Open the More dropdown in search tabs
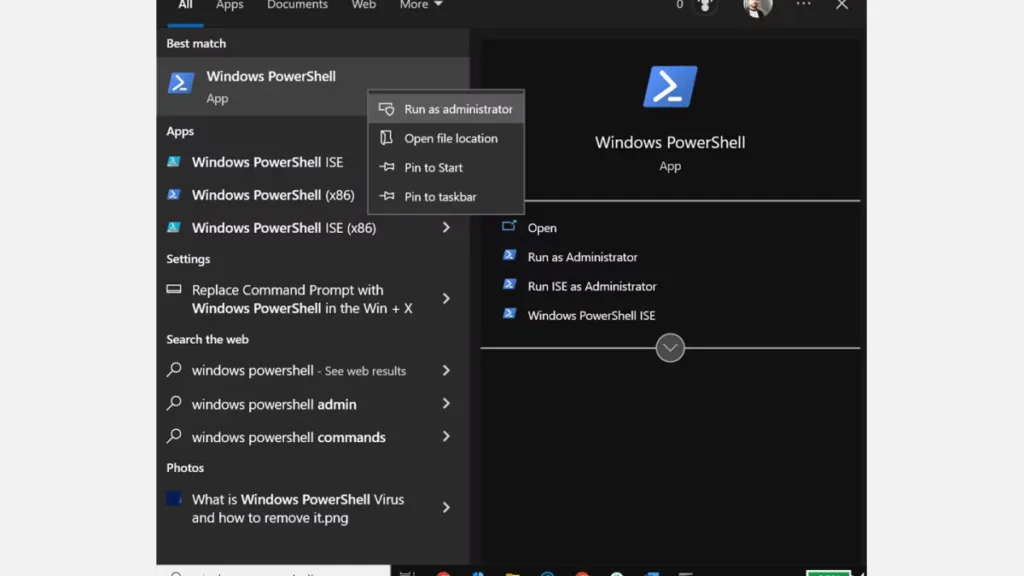 click(421, 5)
